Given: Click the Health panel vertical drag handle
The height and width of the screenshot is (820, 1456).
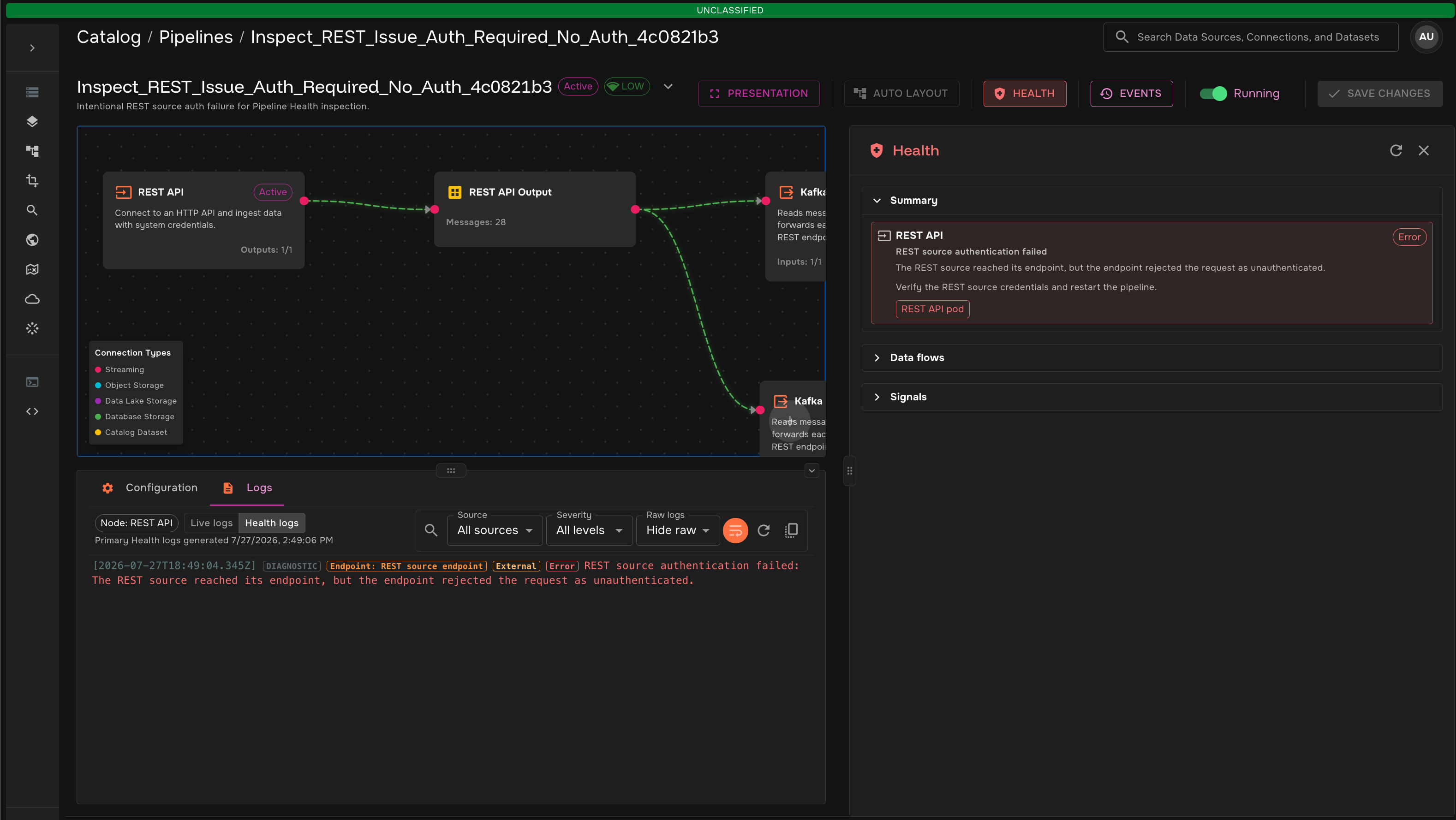Looking at the screenshot, I should pyautogui.click(x=849, y=471).
